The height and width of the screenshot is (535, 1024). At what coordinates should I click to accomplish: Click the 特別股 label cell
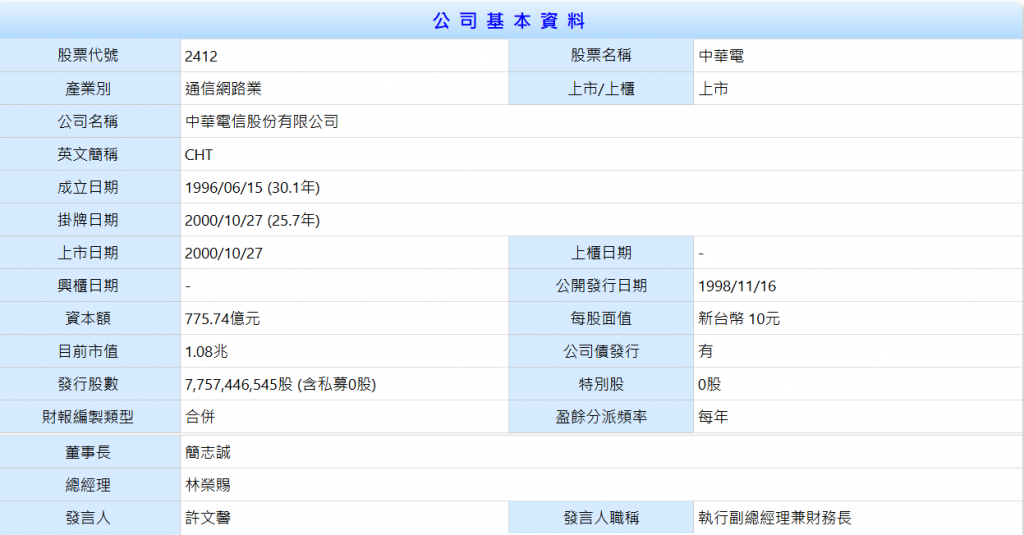[x=601, y=384]
